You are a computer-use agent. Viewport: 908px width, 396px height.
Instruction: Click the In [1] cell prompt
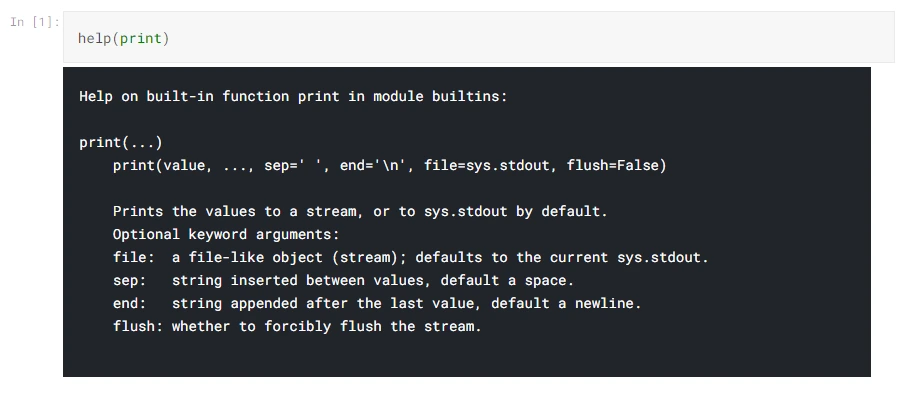35,23
